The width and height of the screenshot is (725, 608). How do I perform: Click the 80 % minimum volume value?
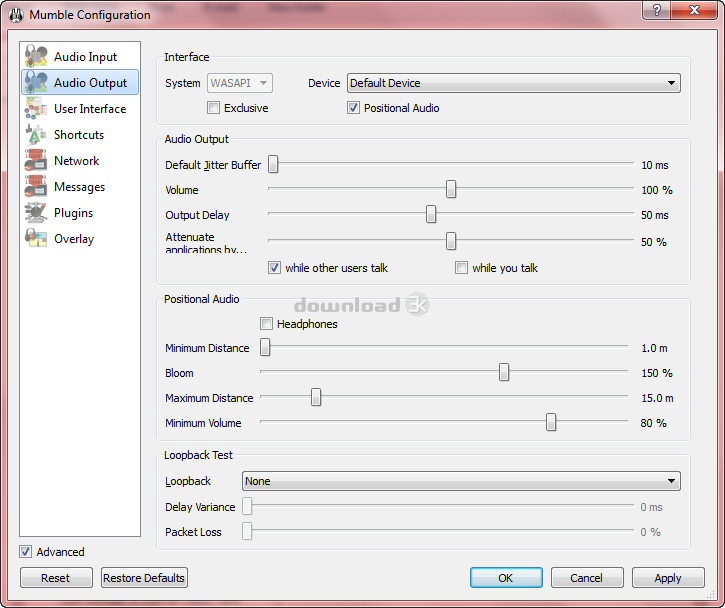coord(653,423)
